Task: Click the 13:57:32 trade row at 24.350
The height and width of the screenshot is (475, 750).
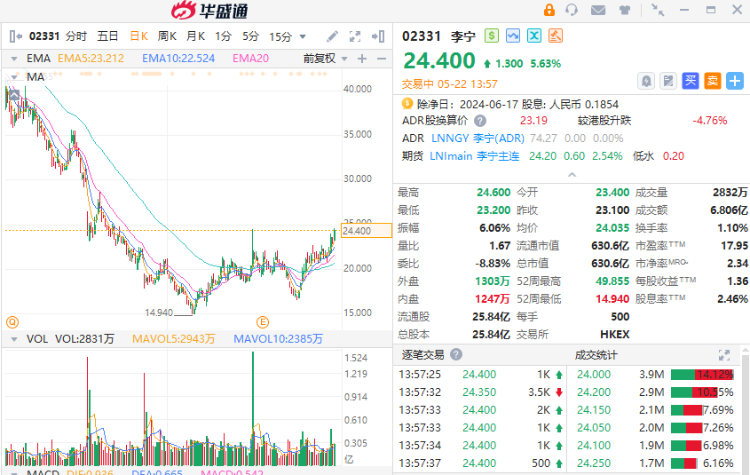Action: pos(480,392)
